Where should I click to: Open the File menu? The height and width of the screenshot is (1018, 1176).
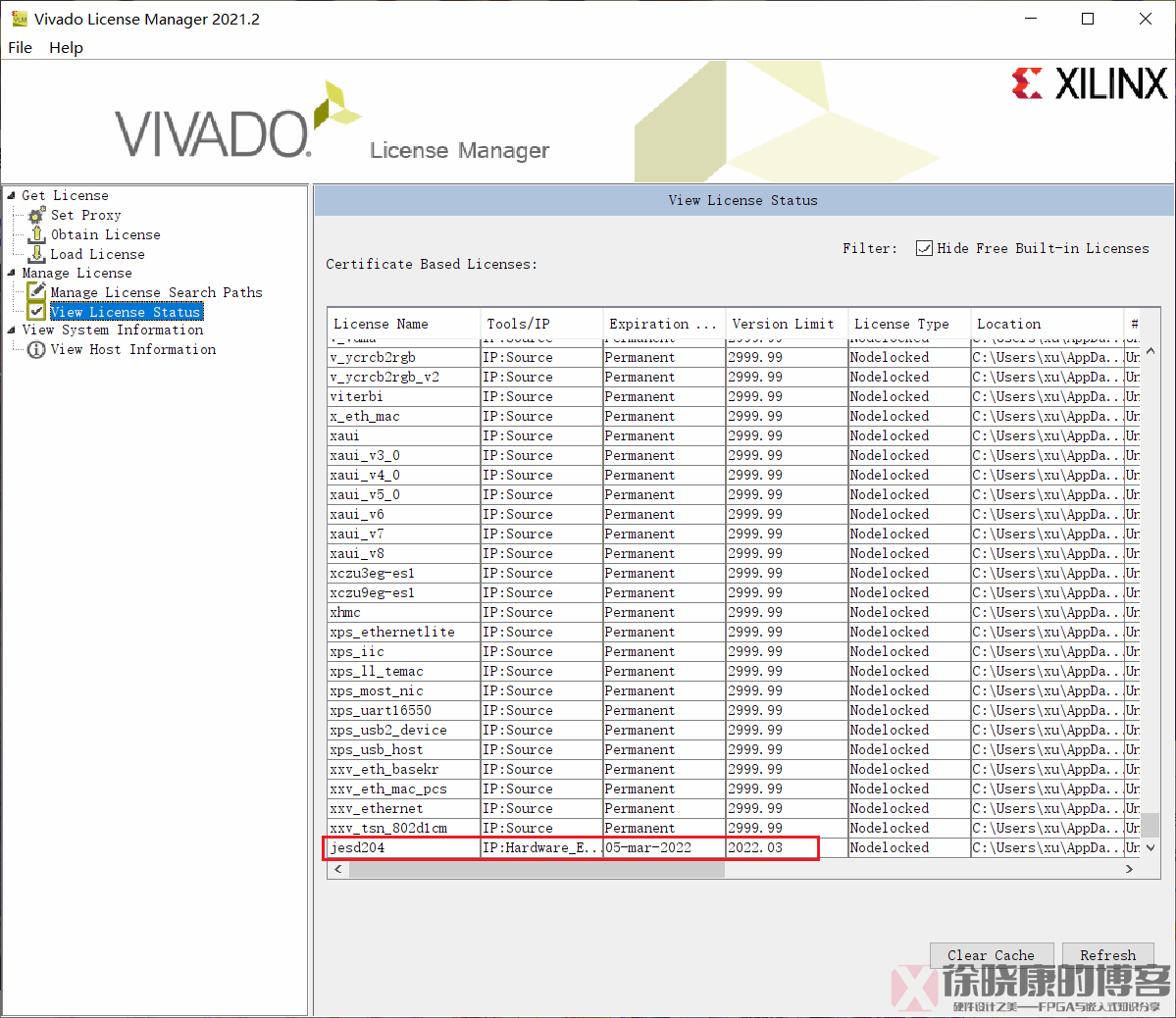coord(21,47)
